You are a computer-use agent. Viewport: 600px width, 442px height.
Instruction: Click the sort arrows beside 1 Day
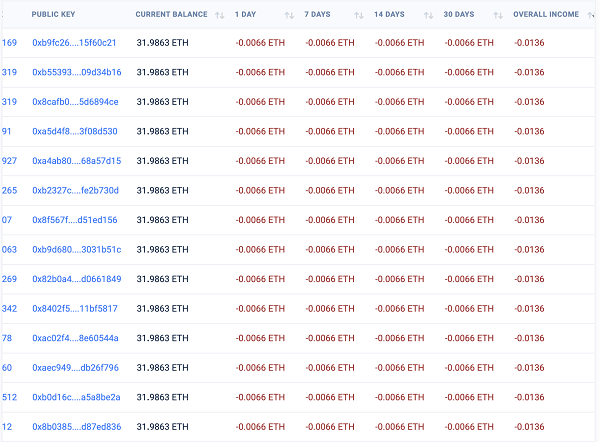click(x=289, y=15)
